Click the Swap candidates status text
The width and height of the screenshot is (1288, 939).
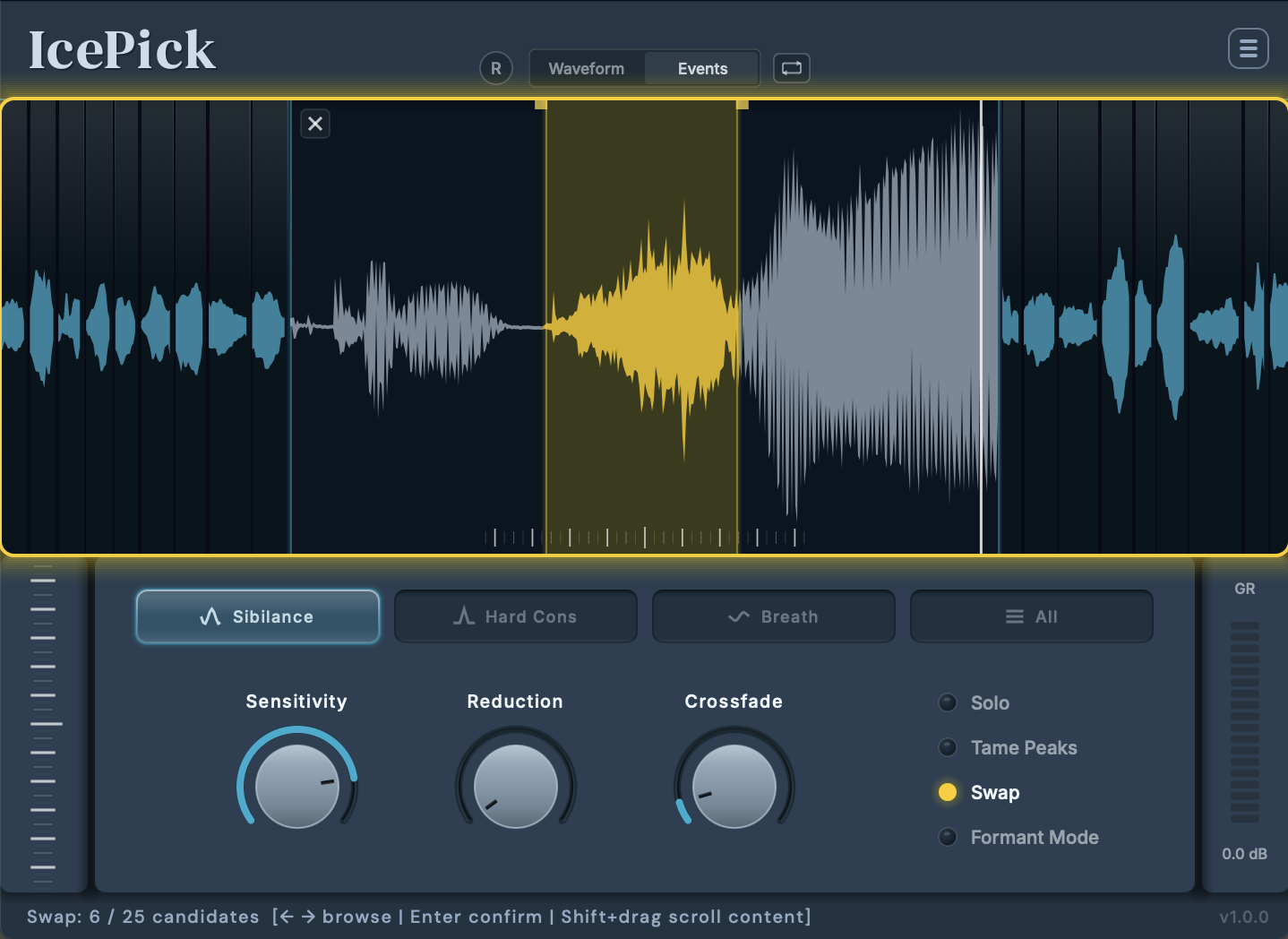point(143,917)
